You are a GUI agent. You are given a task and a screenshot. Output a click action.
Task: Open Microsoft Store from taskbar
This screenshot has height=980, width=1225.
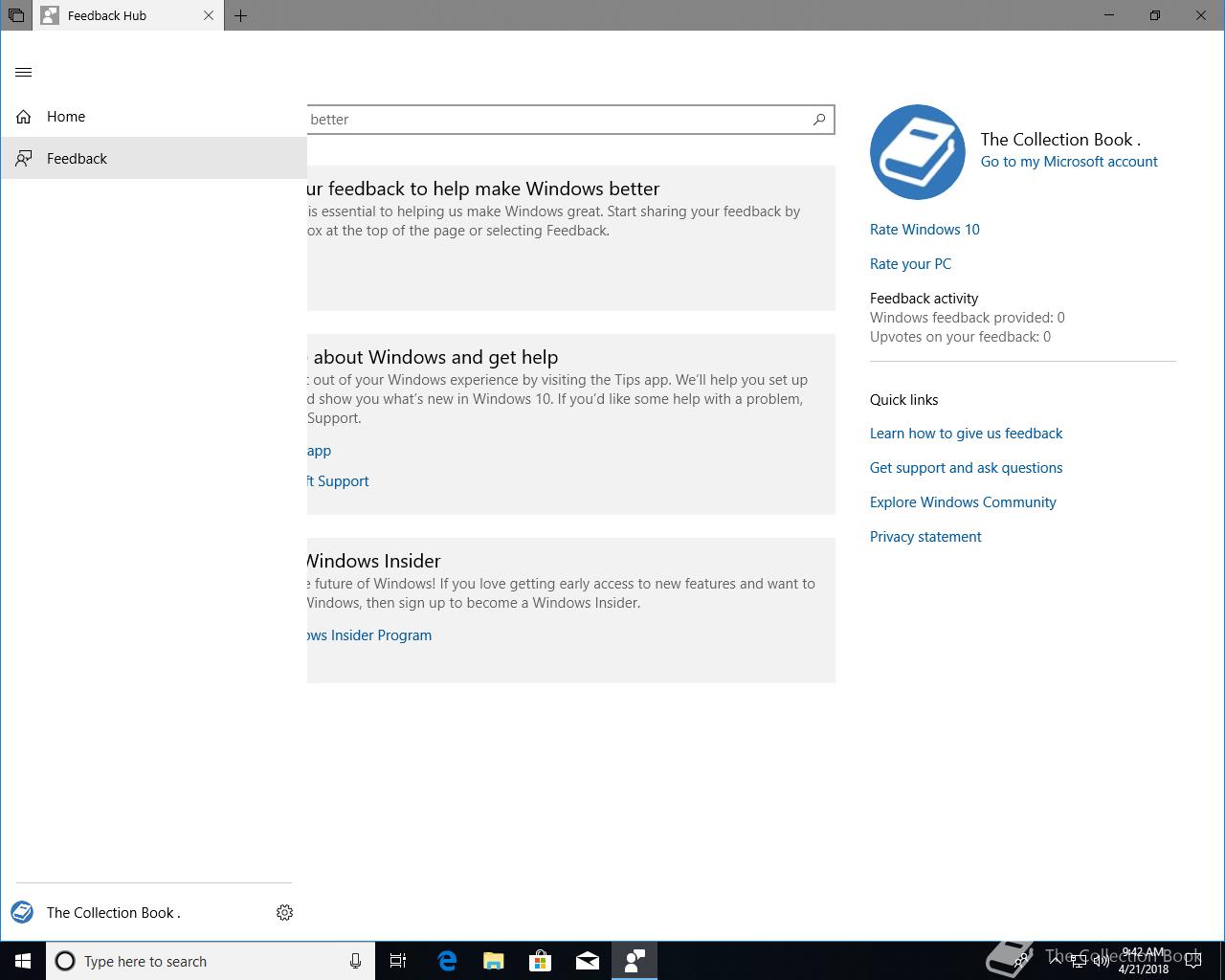tap(540, 961)
